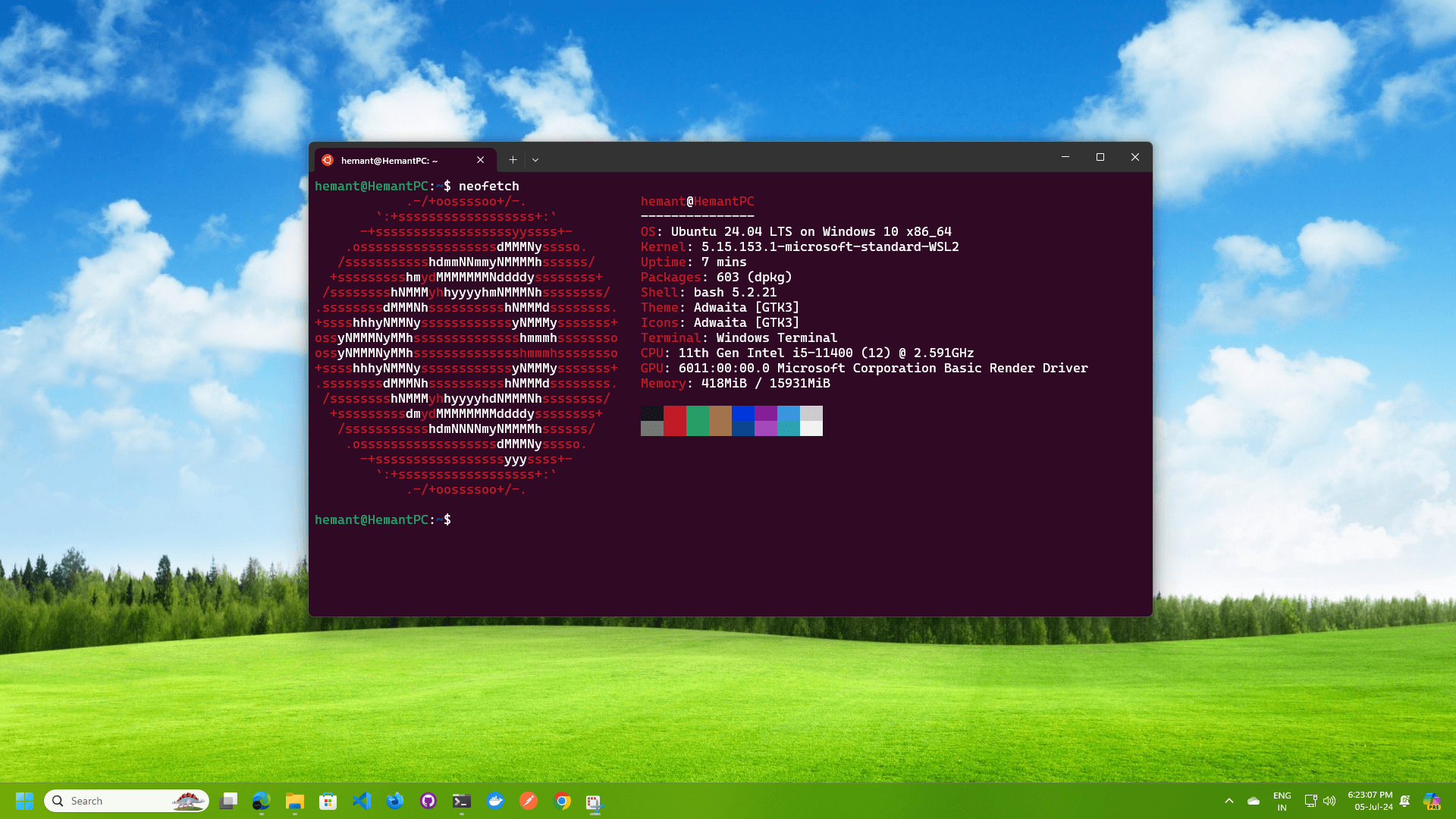The image size is (1456, 819).
Task: Select the hemant@HemantPC terminal tab
Action: pos(388,160)
